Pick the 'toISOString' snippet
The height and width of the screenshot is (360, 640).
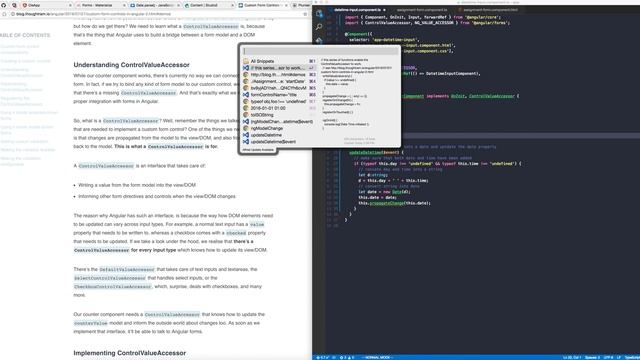click(x=279, y=115)
